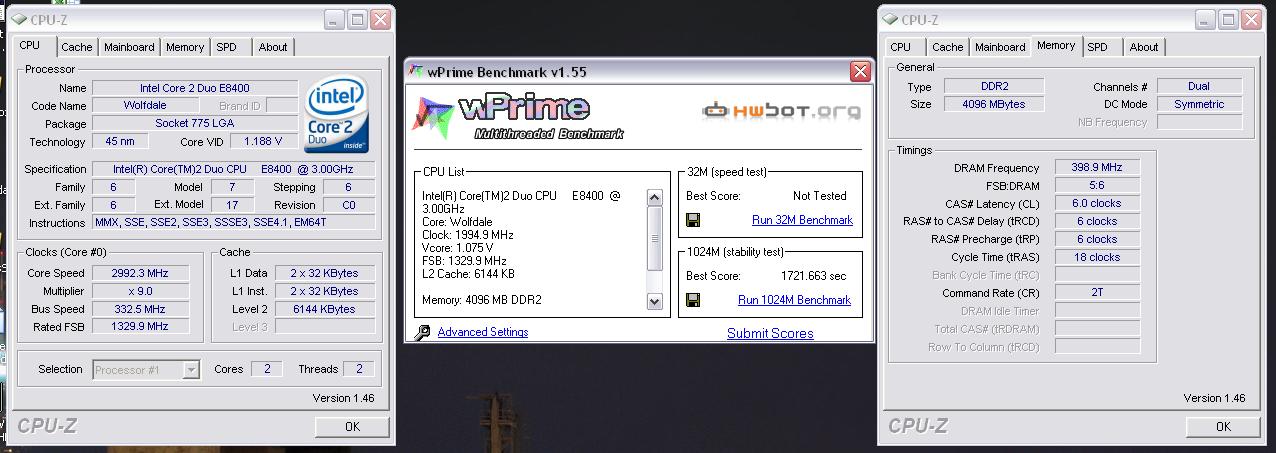The width and height of the screenshot is (1276, 453).
Task: Click the CPU List scrollbar up arrow
Action: click(x=655, y=198)
